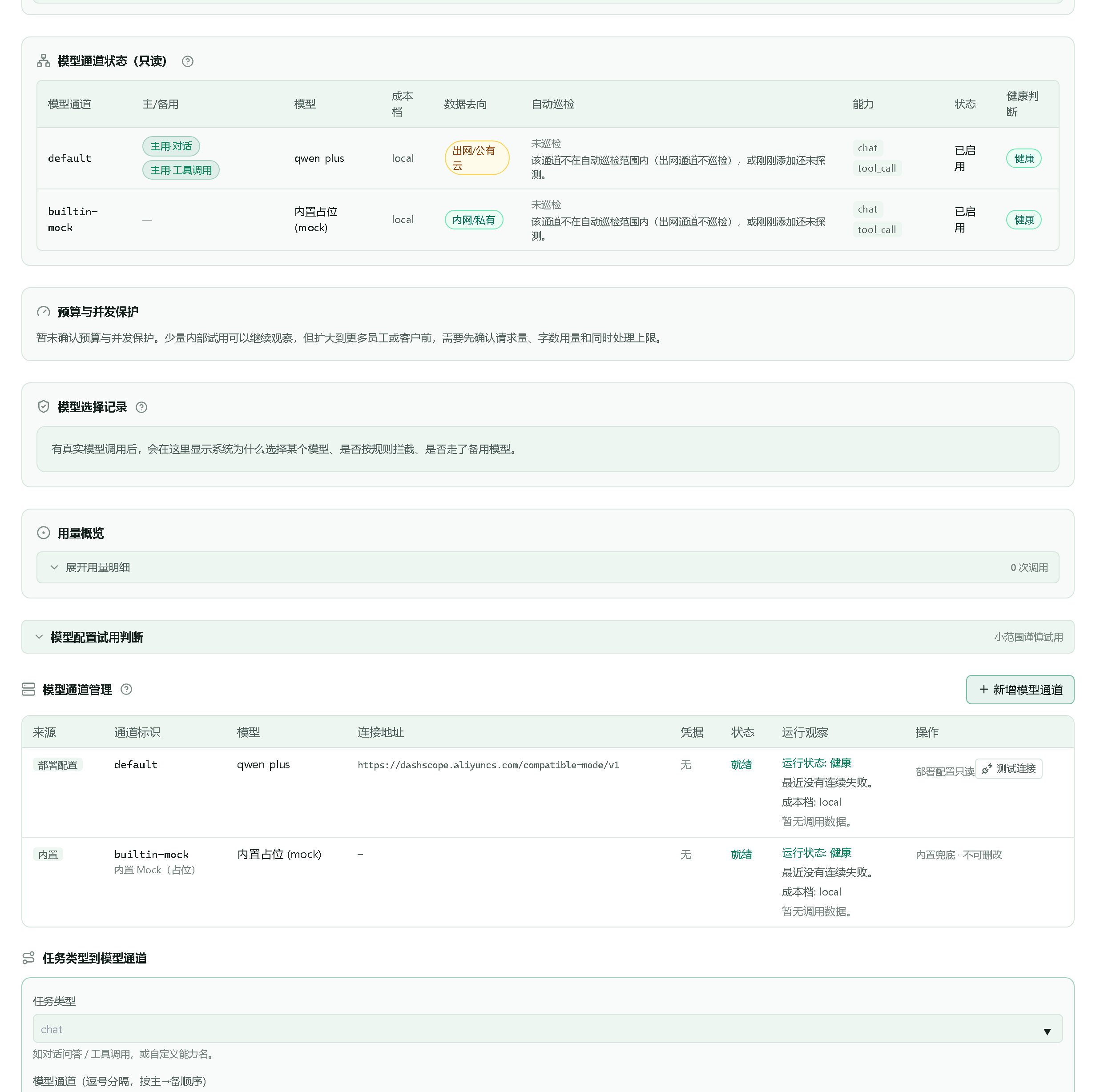Click 运行状态: 健康 in the builtin-mock row
The image size is (1096, 1092).
[817, 853]
